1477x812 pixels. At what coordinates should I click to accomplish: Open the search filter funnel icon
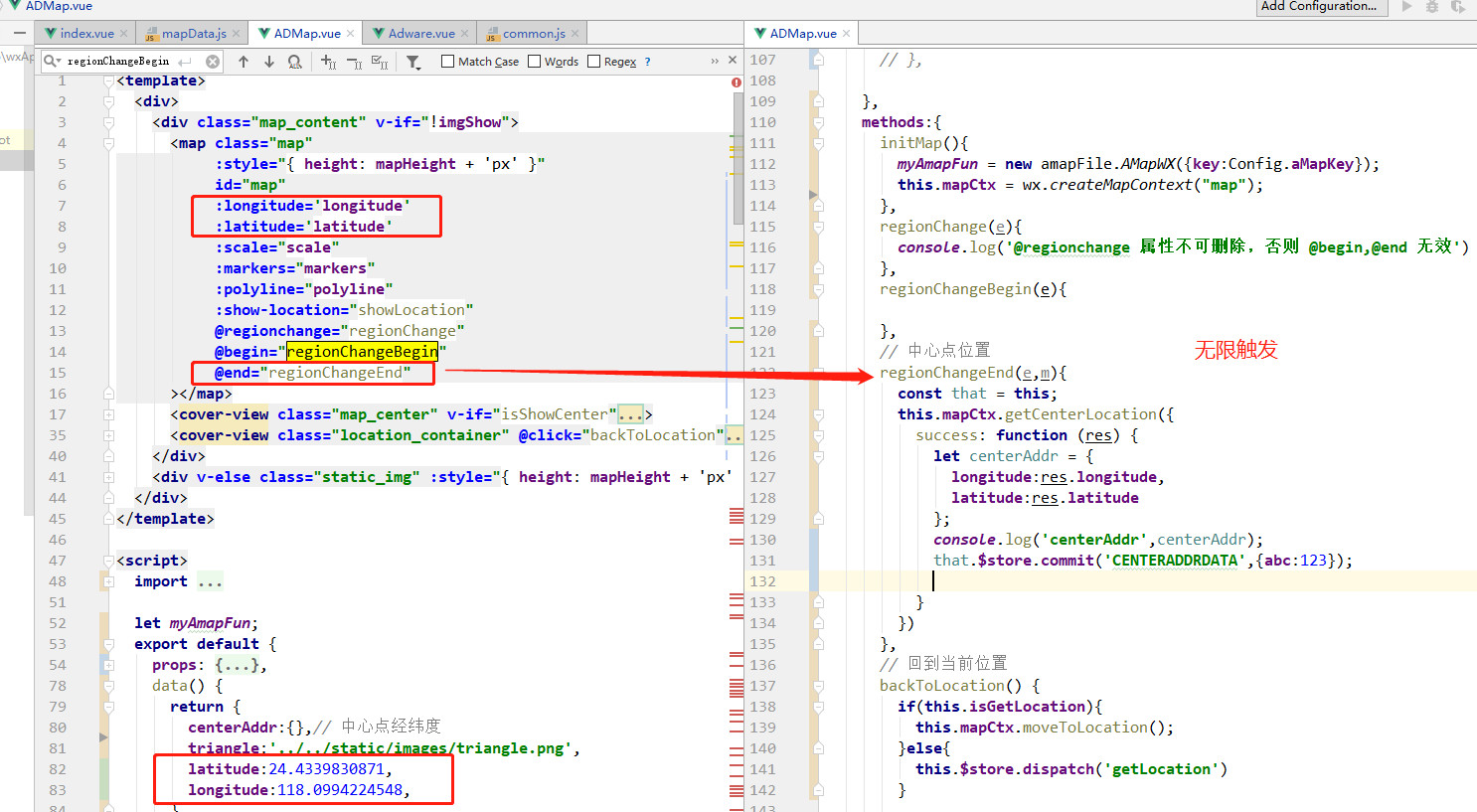click(413, 62)
